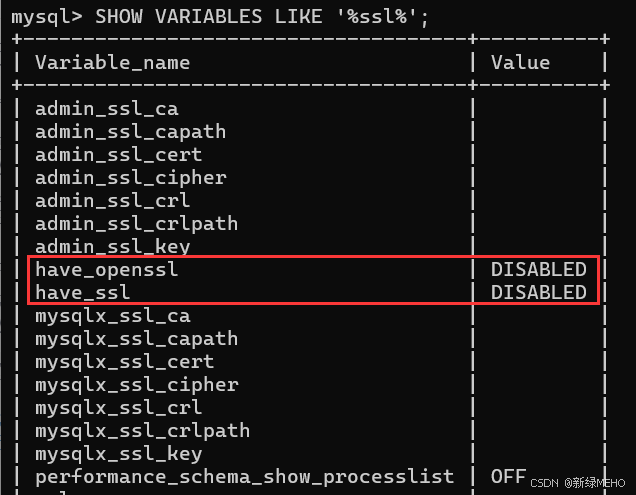Click the mysqlx_ssl_key entry

pyautogui.click(x=118, y=454)
